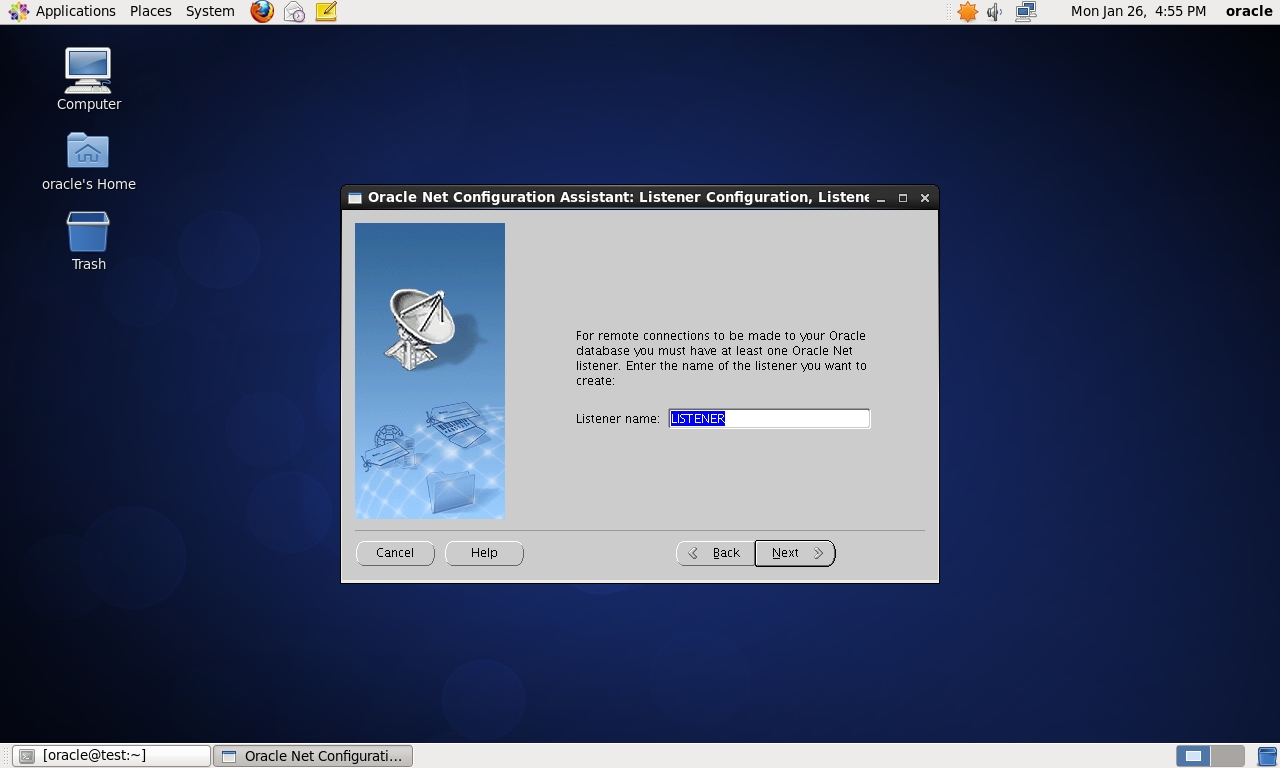Screen dimensions: 1280x768
Task: Proceed with the Next button
Action: pyautogui.click(x=795, y=553)
